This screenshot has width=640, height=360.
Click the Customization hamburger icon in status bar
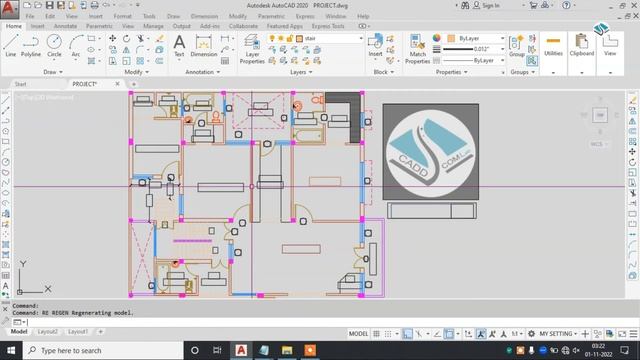tap(633, 334)
